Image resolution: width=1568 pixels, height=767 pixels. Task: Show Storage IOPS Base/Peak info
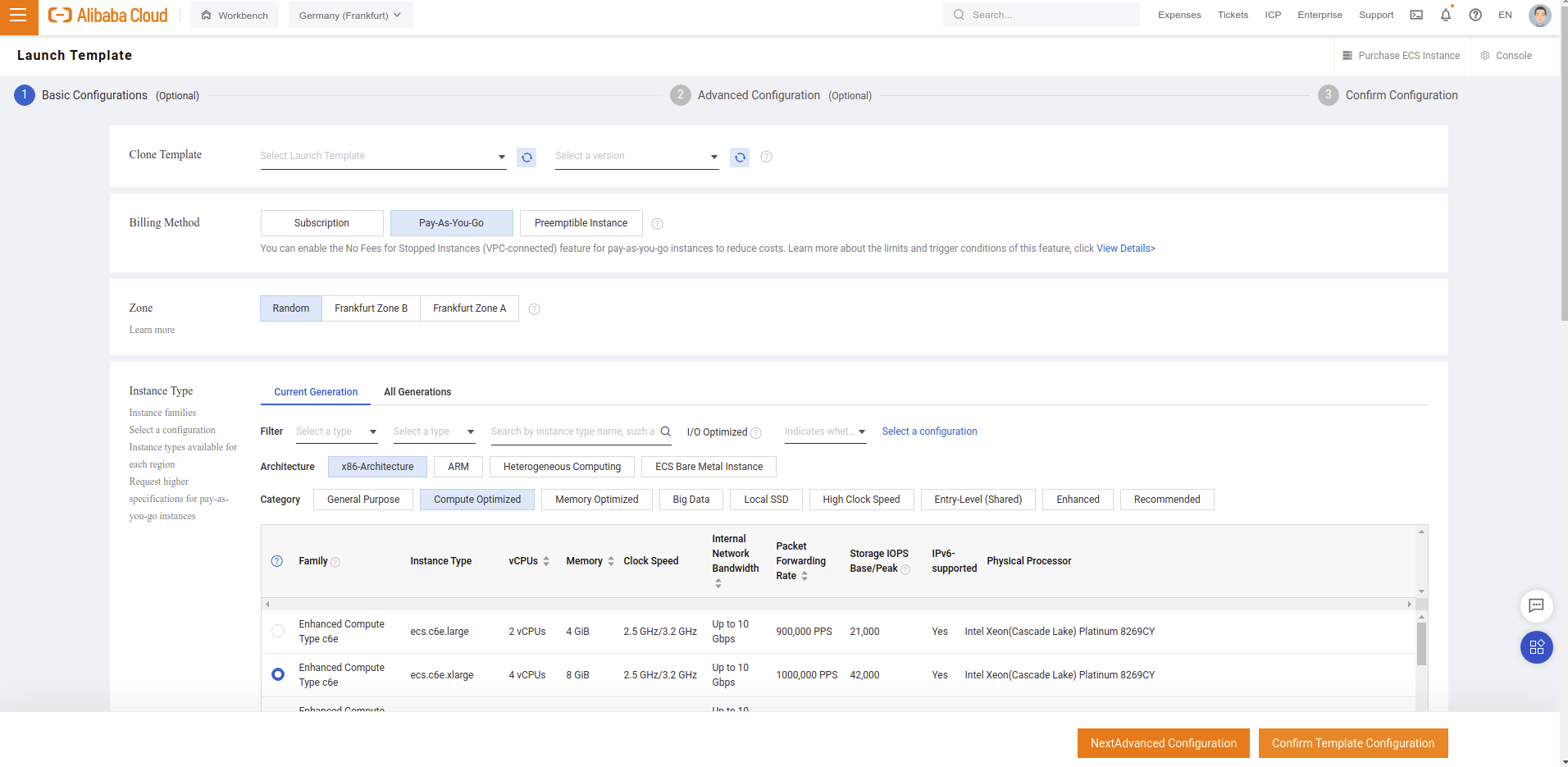pyautogui.click(x=905, y=569)
